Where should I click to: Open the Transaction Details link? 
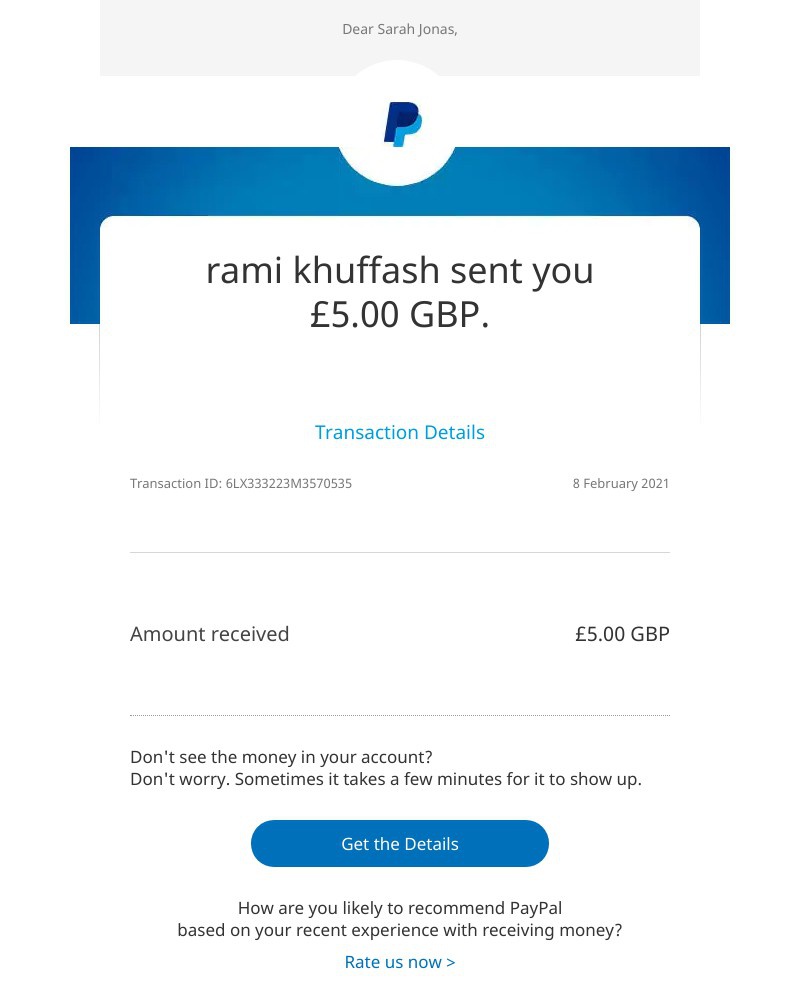(x=400, y=432)
